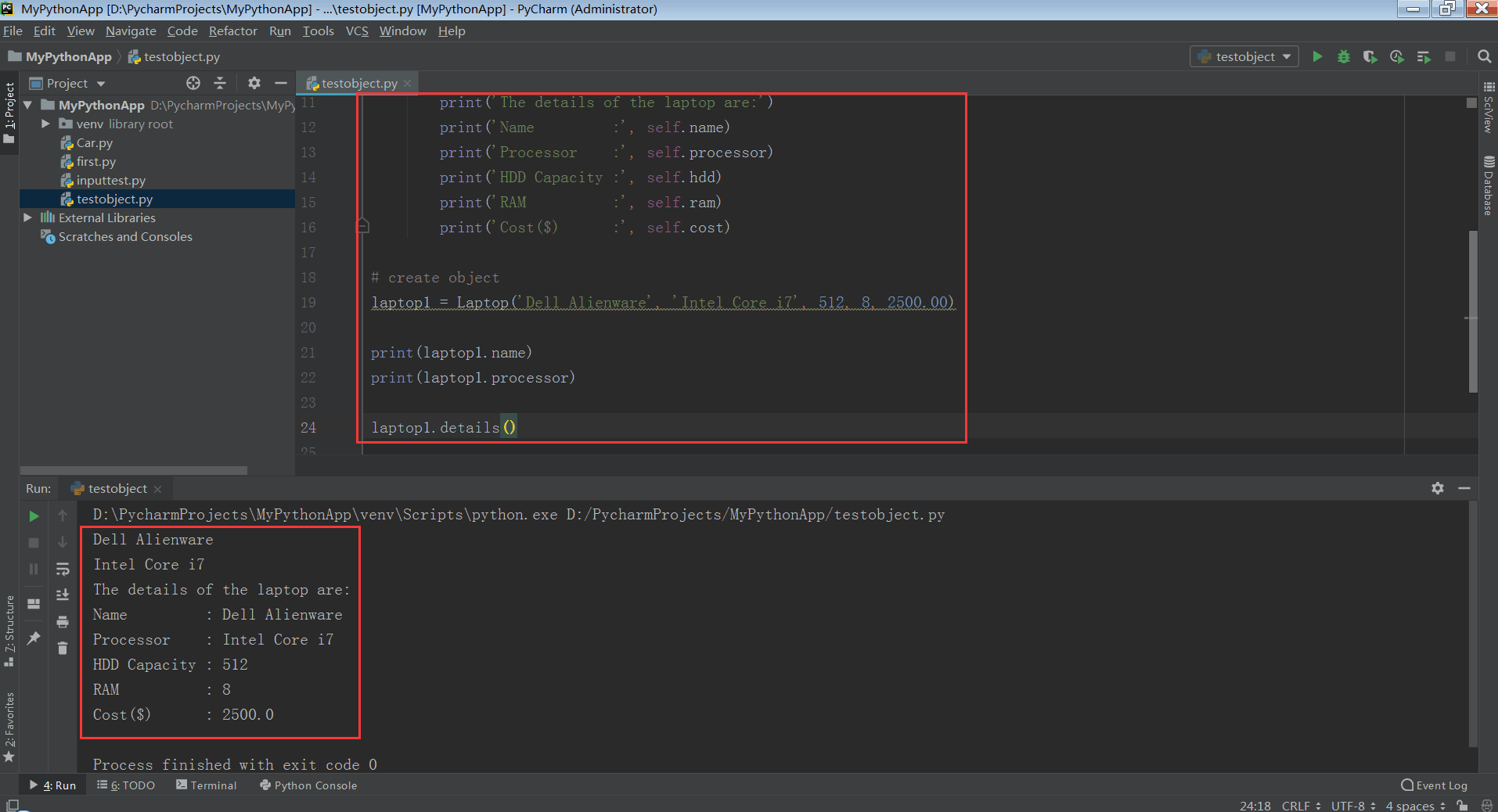The image size is (1498, 812).
Task: Toggle the Z: Structure side tool window
Action: tap(9, 631)
